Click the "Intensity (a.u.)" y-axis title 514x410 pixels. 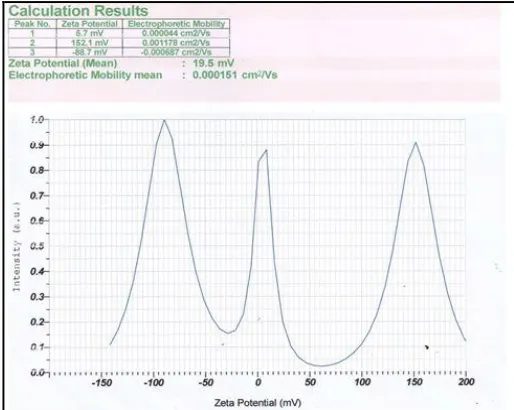pos(17,247)
